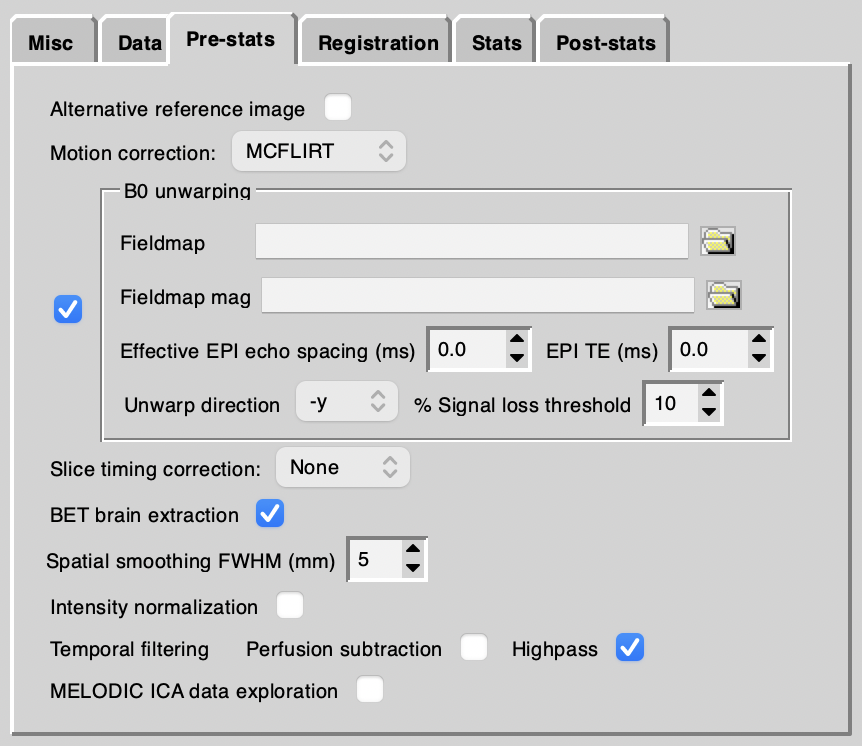Disable BET brain extraction

point(270,515)
